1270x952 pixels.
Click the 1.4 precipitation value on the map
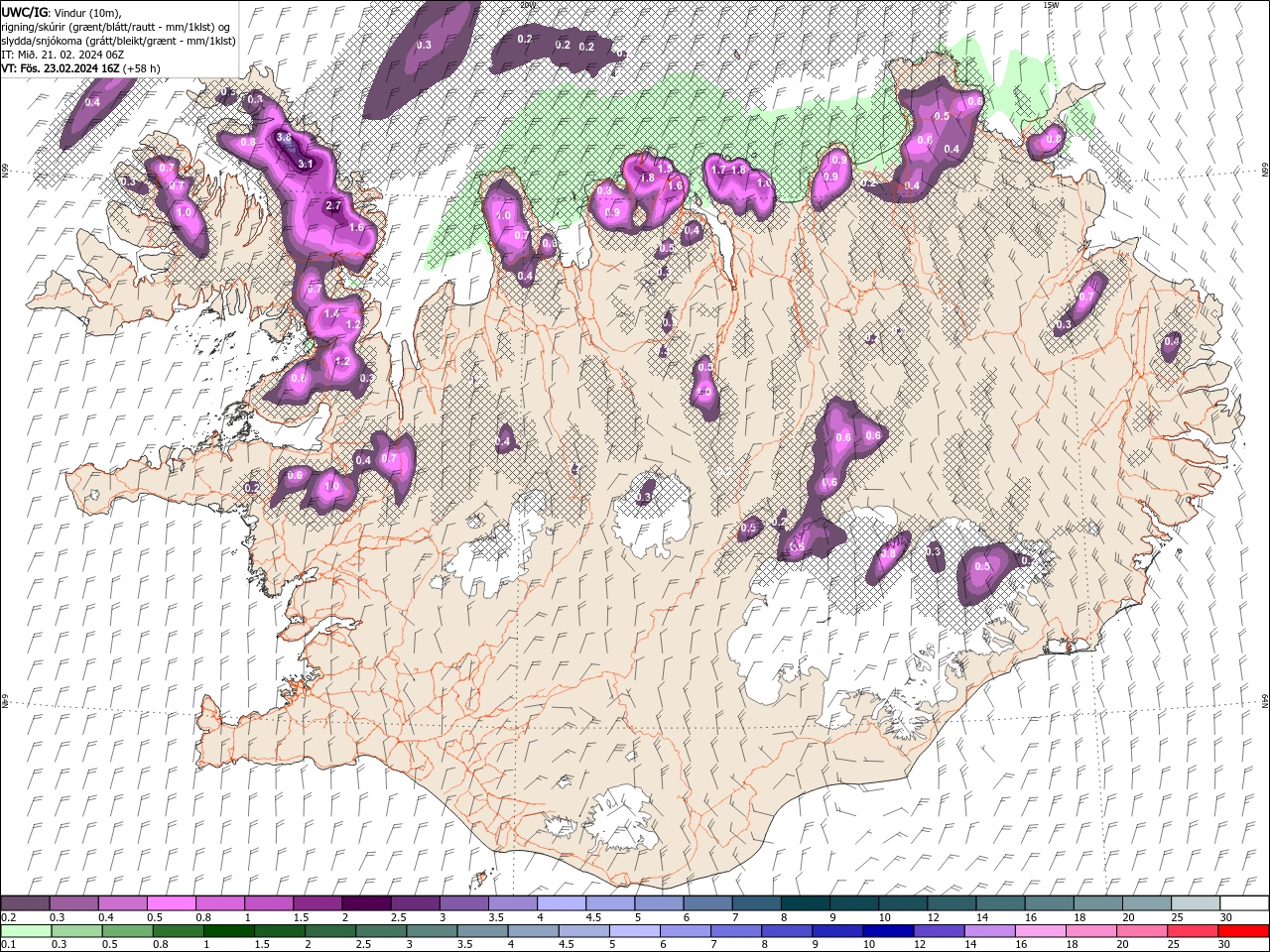click(x=332, y=313)
